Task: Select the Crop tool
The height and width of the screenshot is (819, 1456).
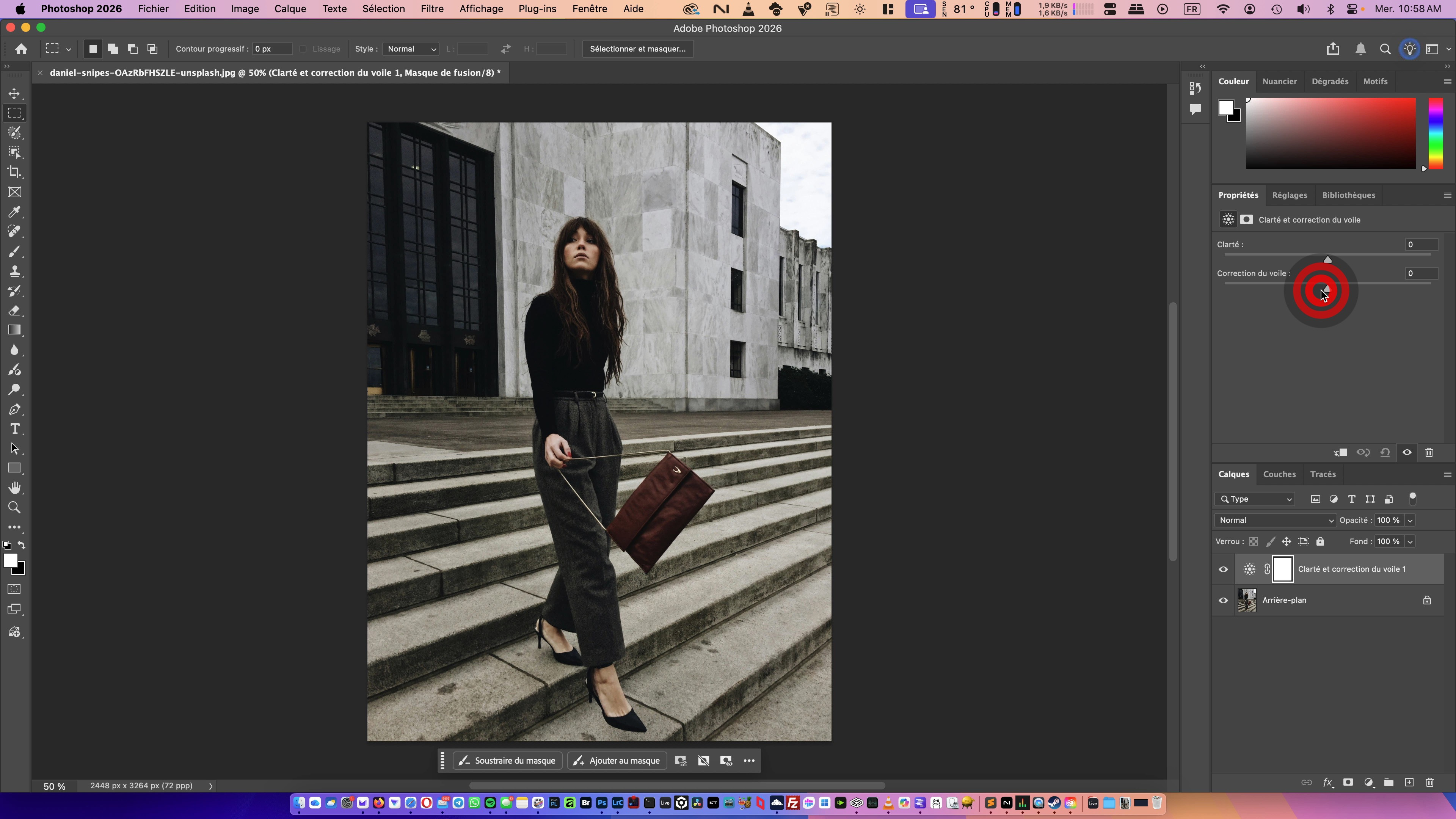Action: 15,173
